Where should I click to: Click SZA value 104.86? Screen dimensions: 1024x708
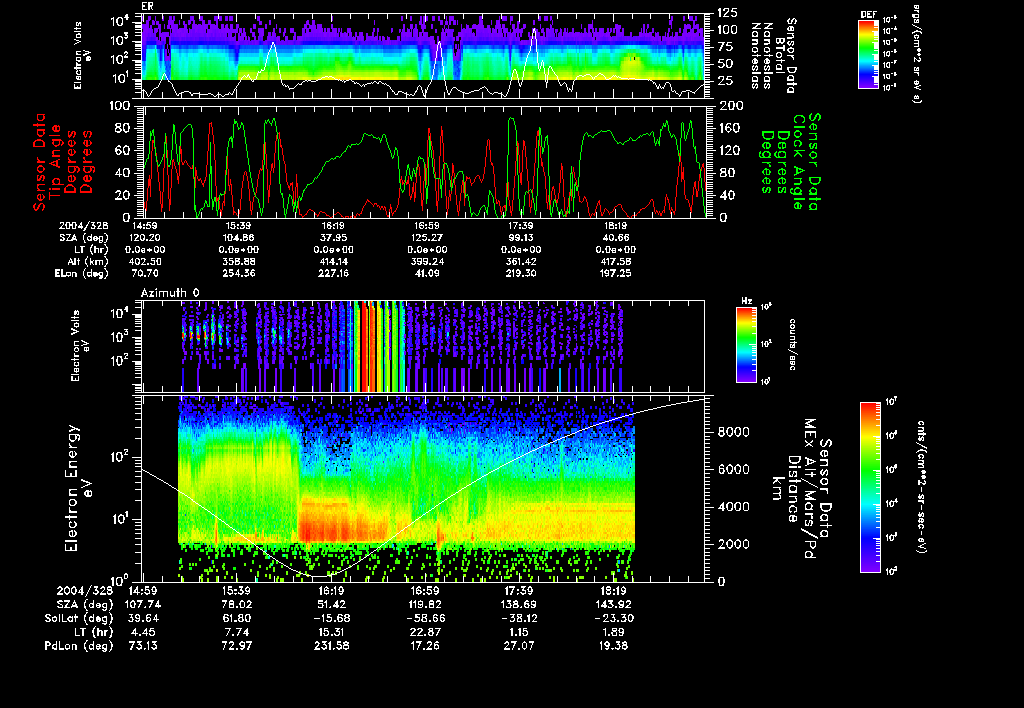[238, 238]
